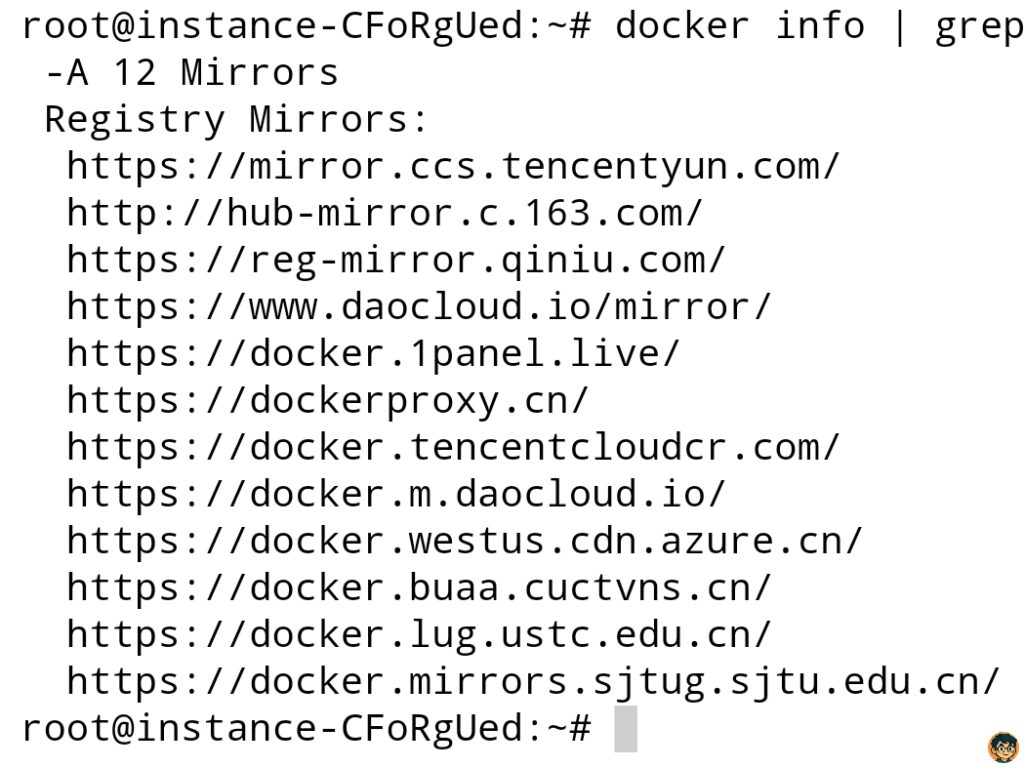Click the cartoon avatar icon in corner

(x=1004, y=748)
